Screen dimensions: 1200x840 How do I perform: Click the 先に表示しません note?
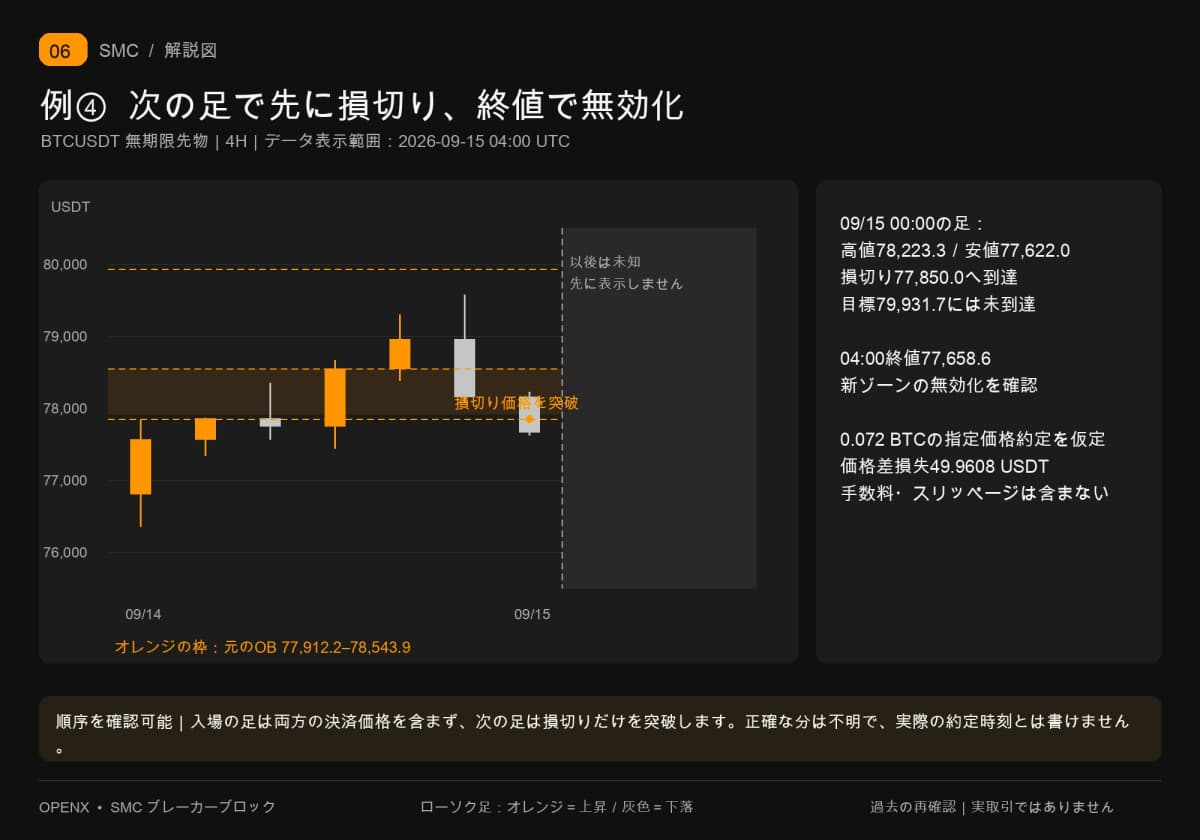(626, 284)
